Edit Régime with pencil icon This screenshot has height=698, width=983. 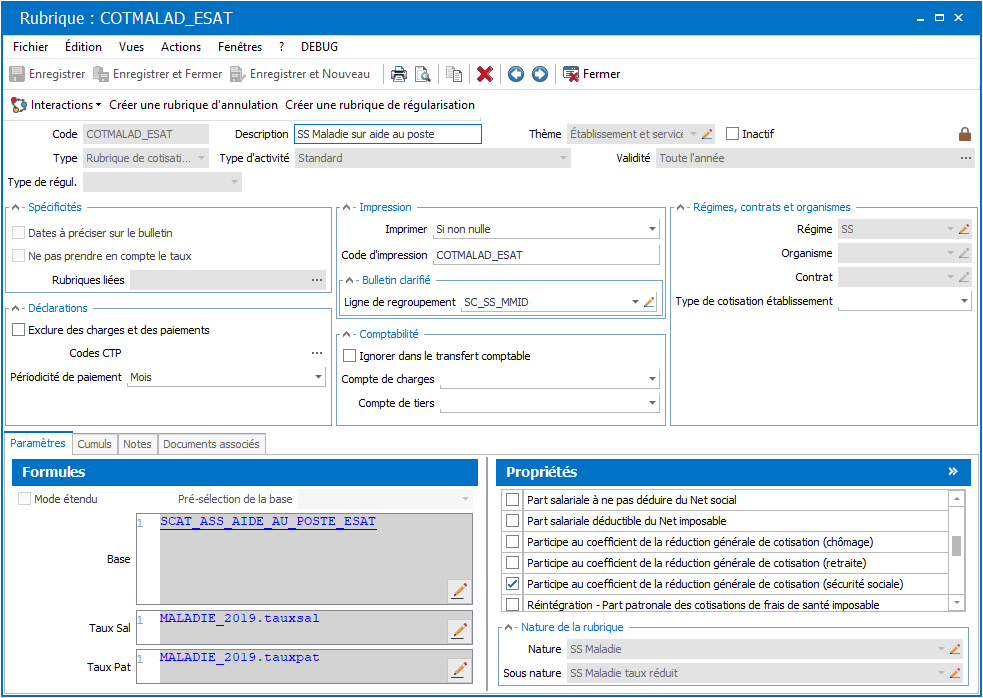click(964, 229)
